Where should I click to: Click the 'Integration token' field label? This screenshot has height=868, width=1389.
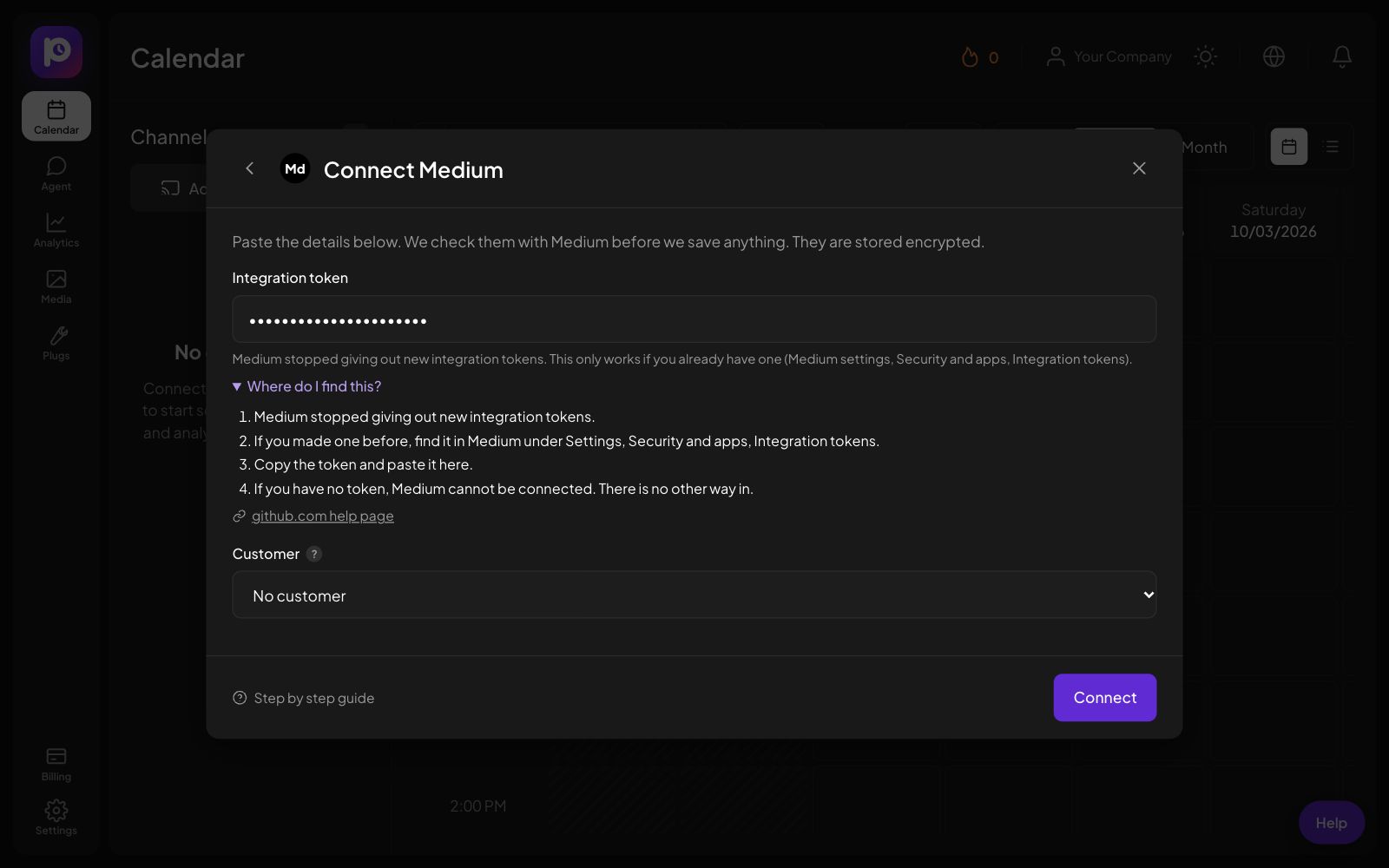pos(290,278)
